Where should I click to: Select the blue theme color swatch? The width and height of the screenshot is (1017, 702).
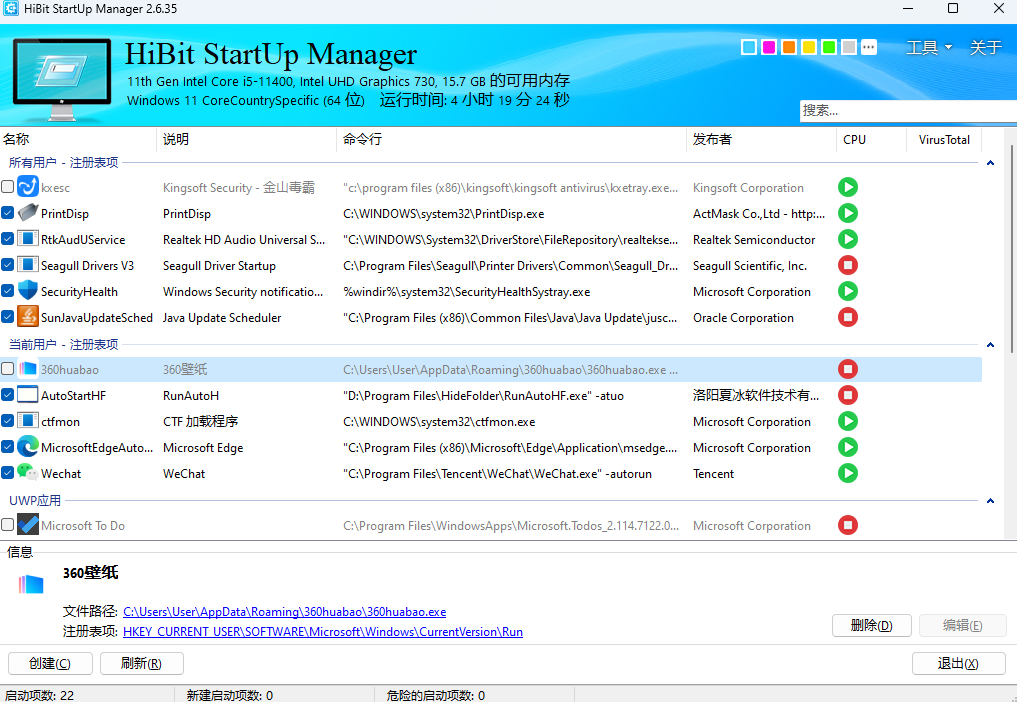point(748,47)
